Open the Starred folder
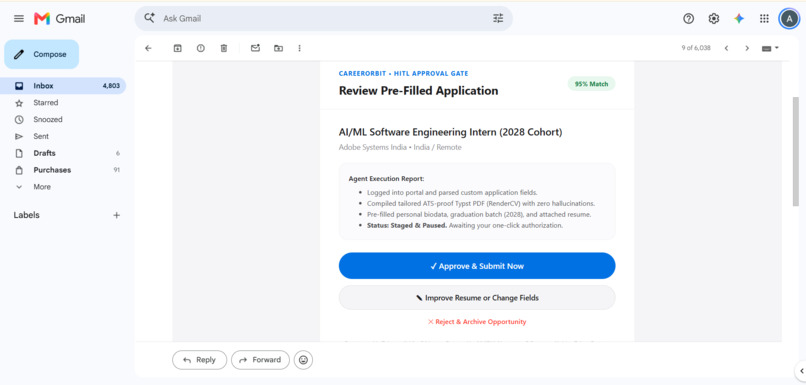The width and height of the screenshot is (806, 385). [63, 103]
